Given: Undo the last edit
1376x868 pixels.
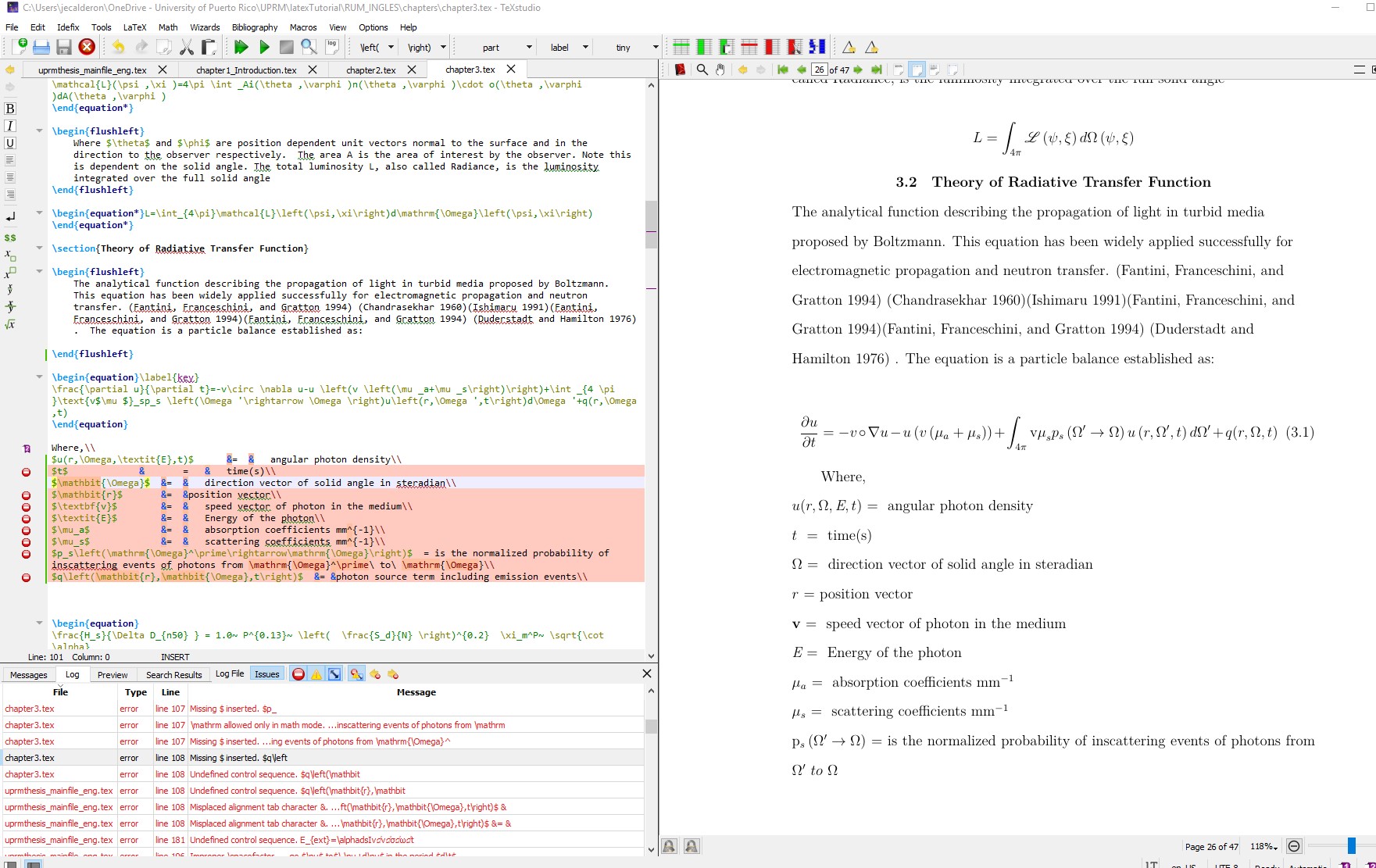Looking at the screenshot, I should 118,47.
